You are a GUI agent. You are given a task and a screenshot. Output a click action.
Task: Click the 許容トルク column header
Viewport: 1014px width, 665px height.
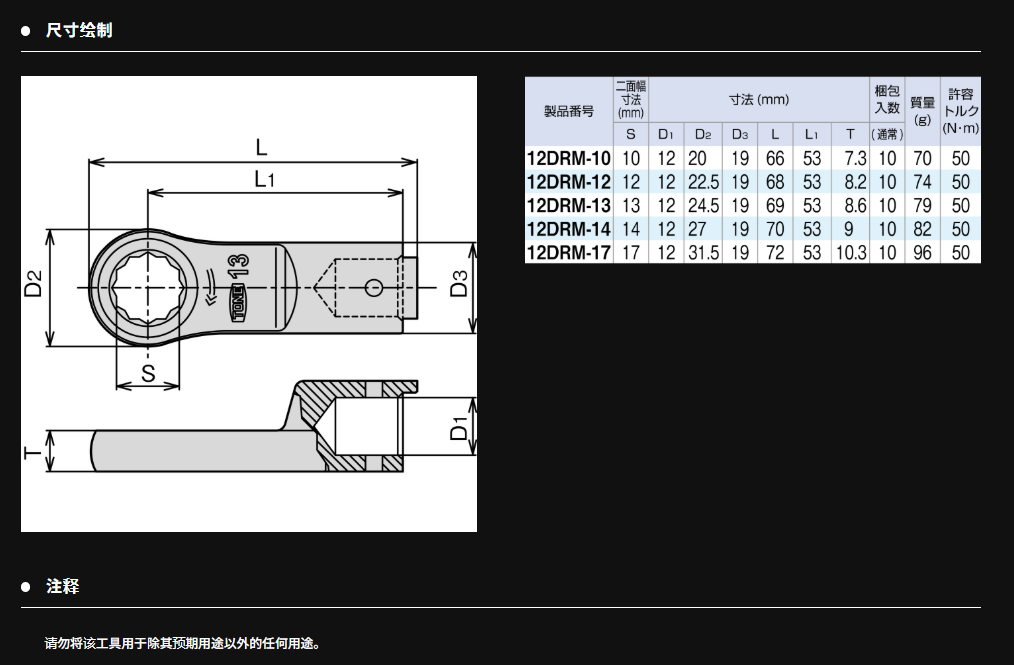[x=961, y=110]
